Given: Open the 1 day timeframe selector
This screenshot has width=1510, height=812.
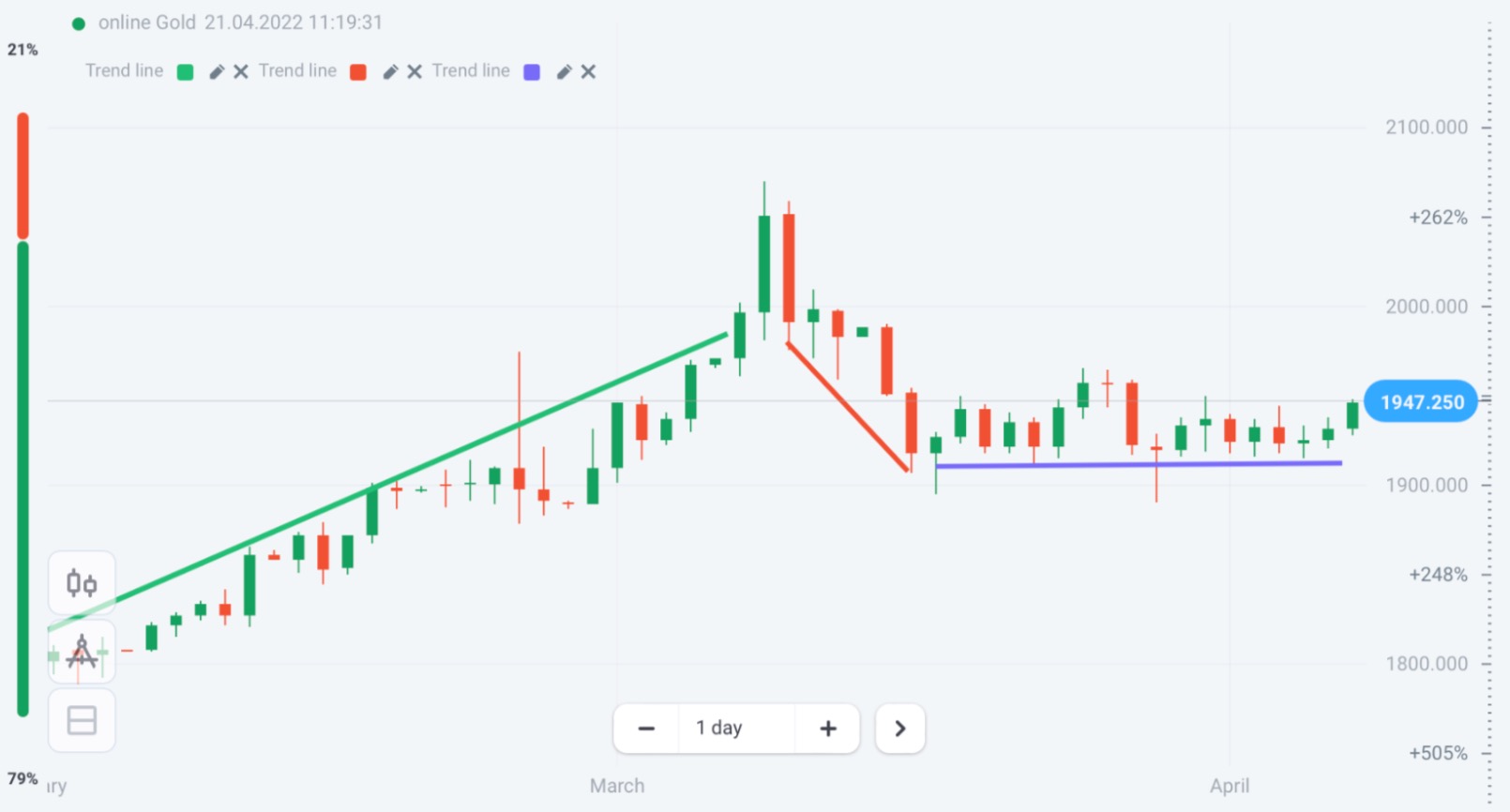Looking at the screenshot, I should point(719,729).
